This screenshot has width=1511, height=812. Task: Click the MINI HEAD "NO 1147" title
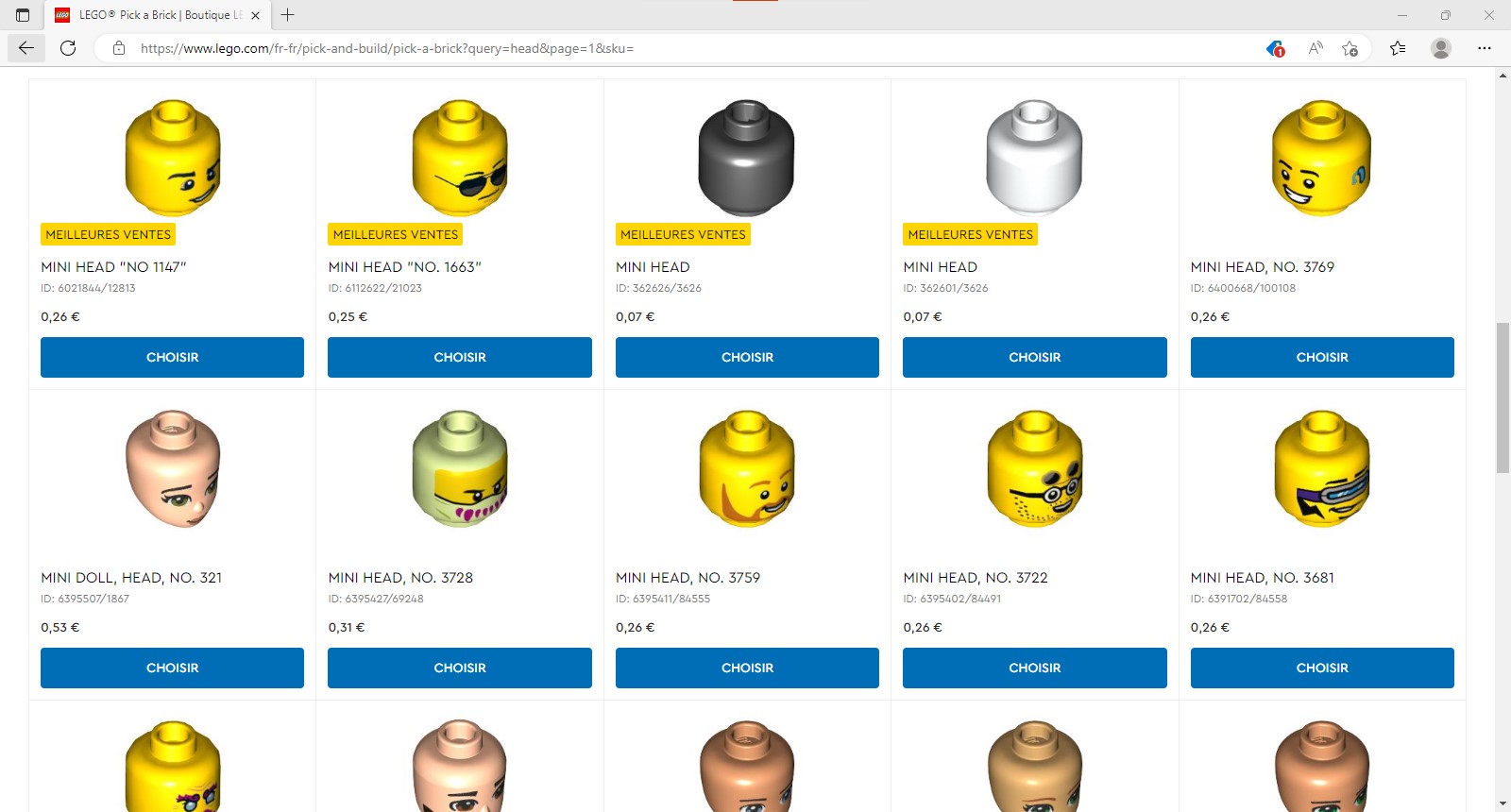point(113,267)
